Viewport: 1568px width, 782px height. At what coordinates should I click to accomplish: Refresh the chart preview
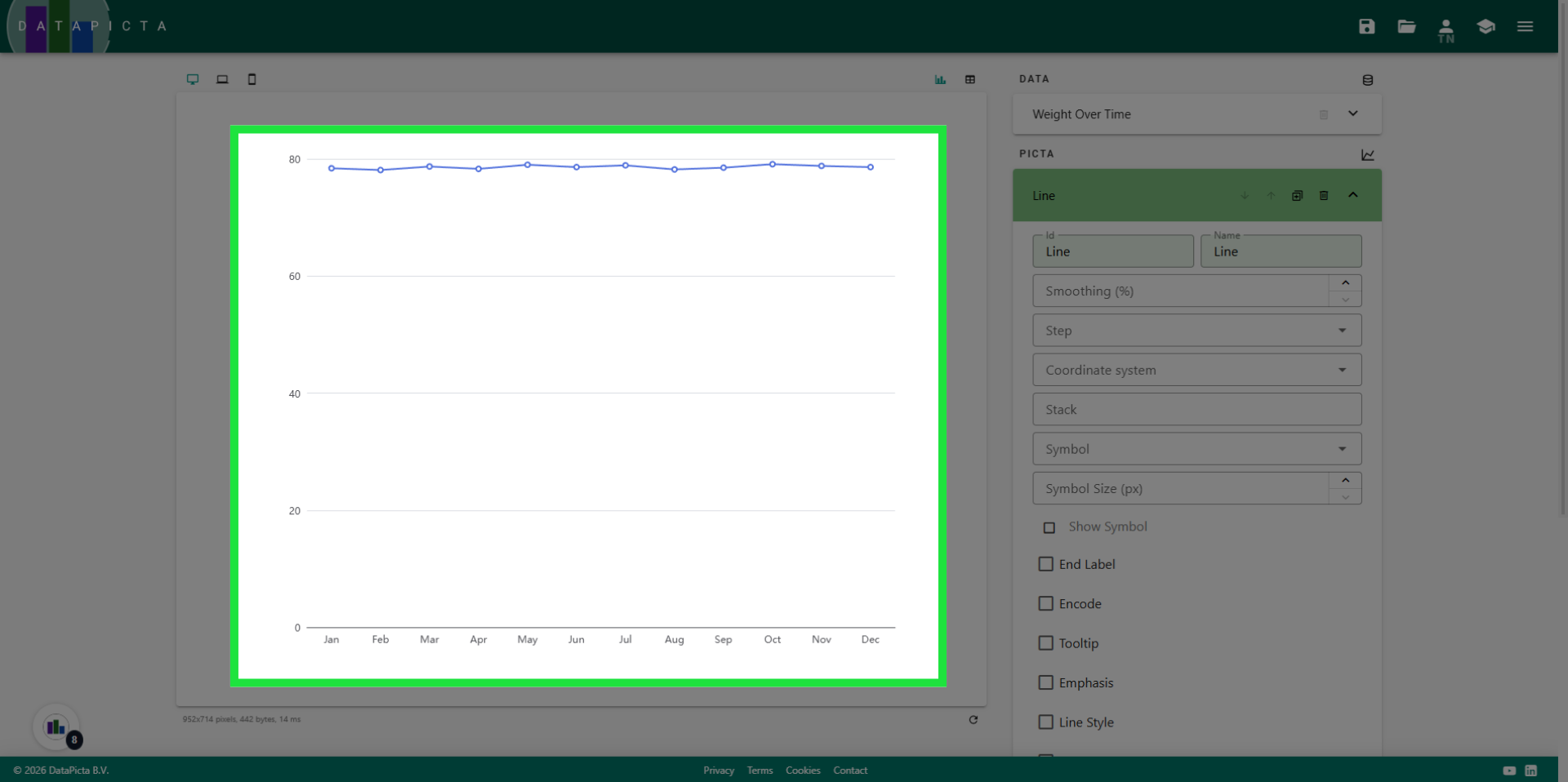tap(973, 719)
